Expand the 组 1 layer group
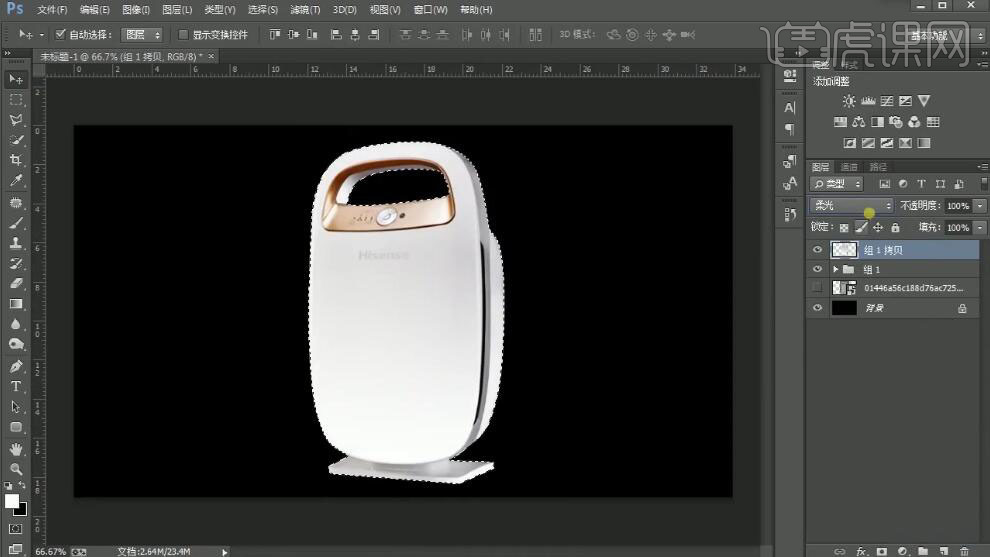 (835, 269)
